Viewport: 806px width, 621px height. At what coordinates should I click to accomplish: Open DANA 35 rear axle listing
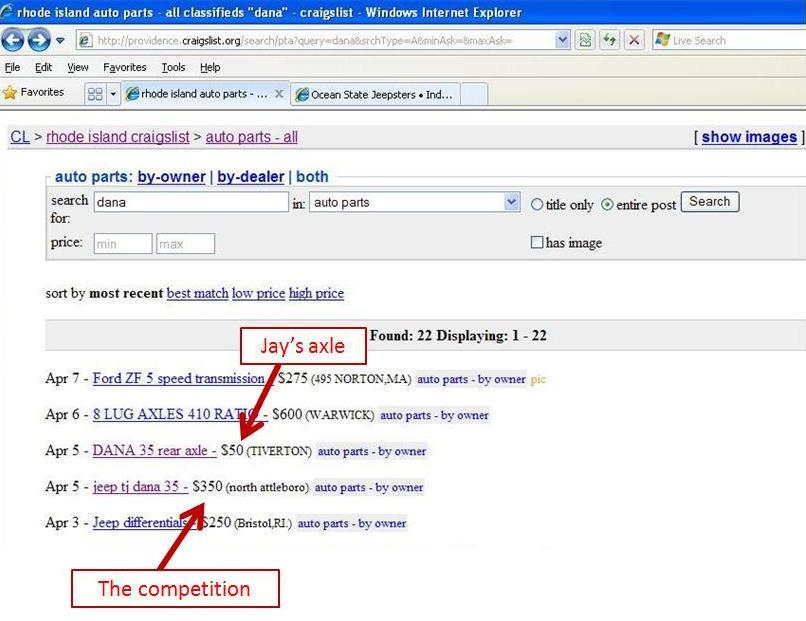pos(154,451)
